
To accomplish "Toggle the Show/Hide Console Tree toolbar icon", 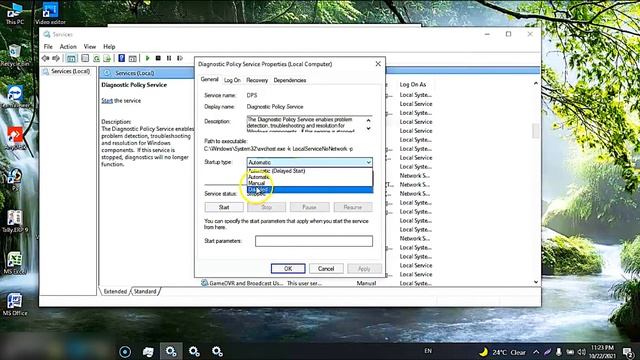I will coord(71,58).
